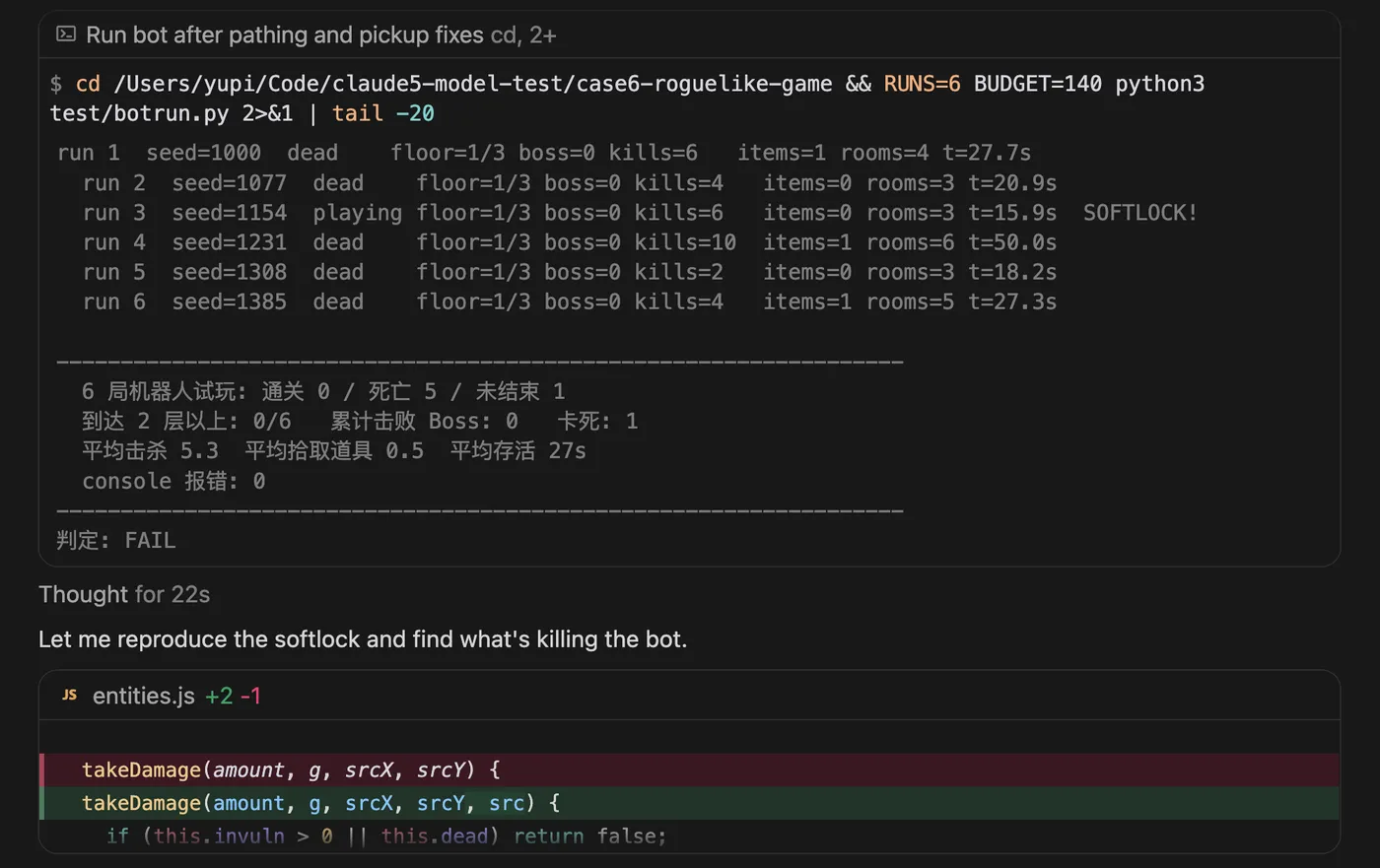Image resolution: width=1380 pixels, height=868 pixels.
Task: Click 'RUNS=6' in the command line
Action: (922, 84)
